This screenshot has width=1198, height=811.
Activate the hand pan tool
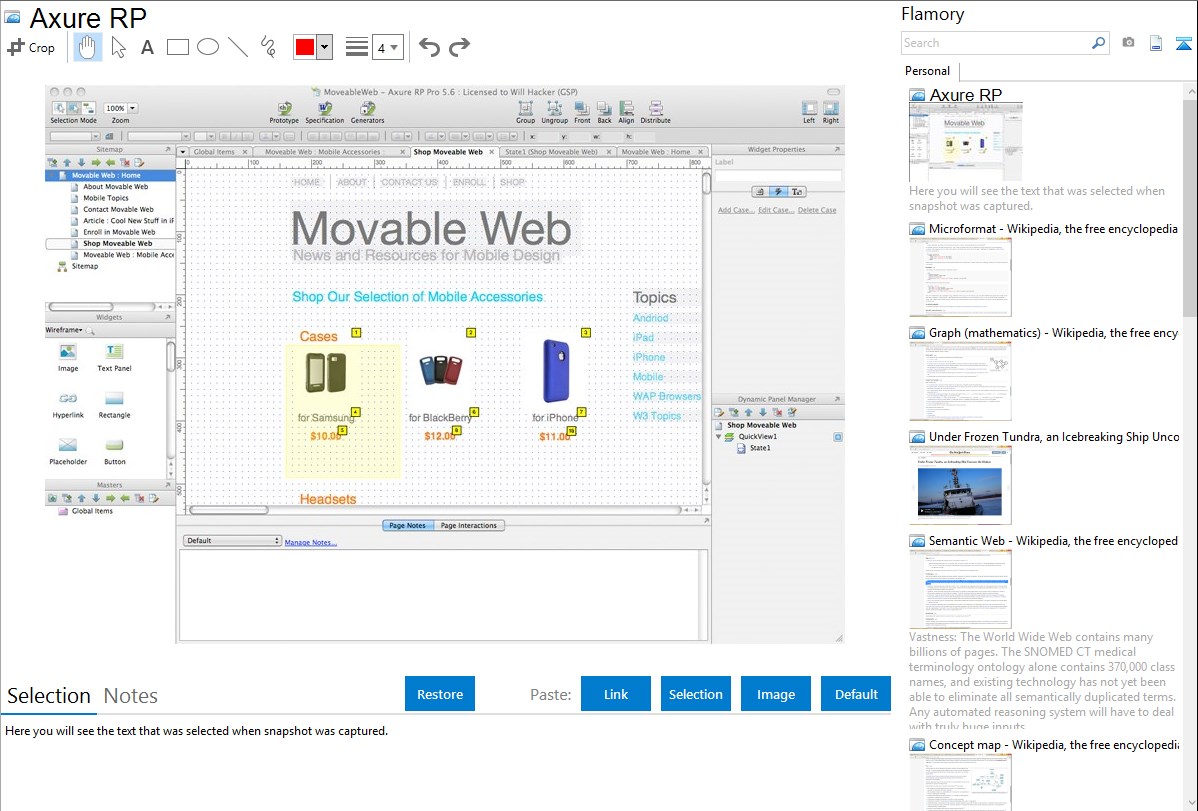click(x=87, y=47)
